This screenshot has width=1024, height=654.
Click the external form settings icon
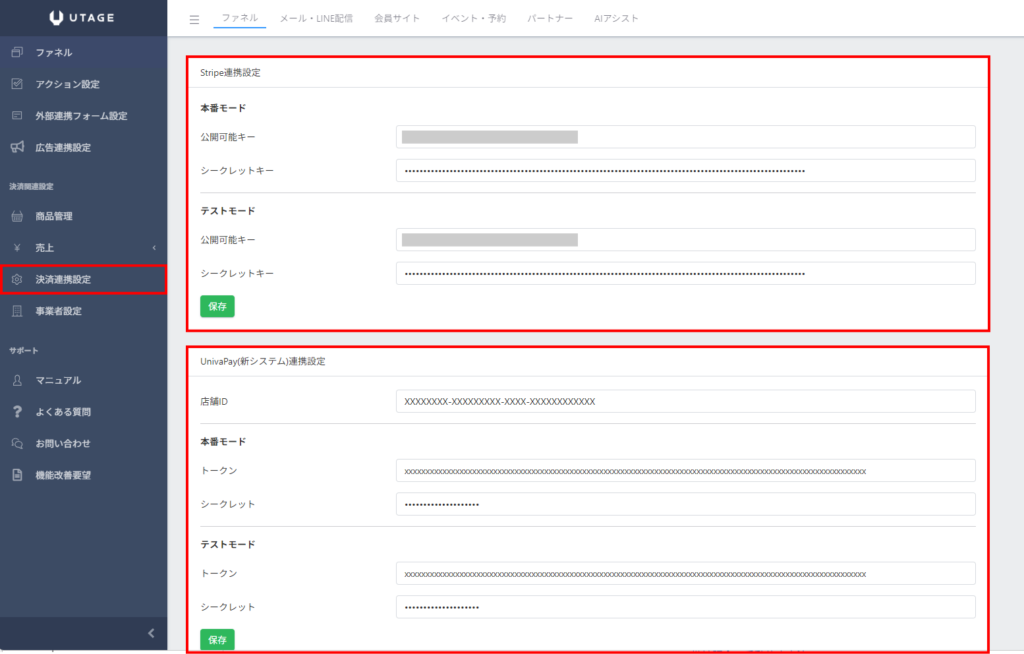(17, 116)
